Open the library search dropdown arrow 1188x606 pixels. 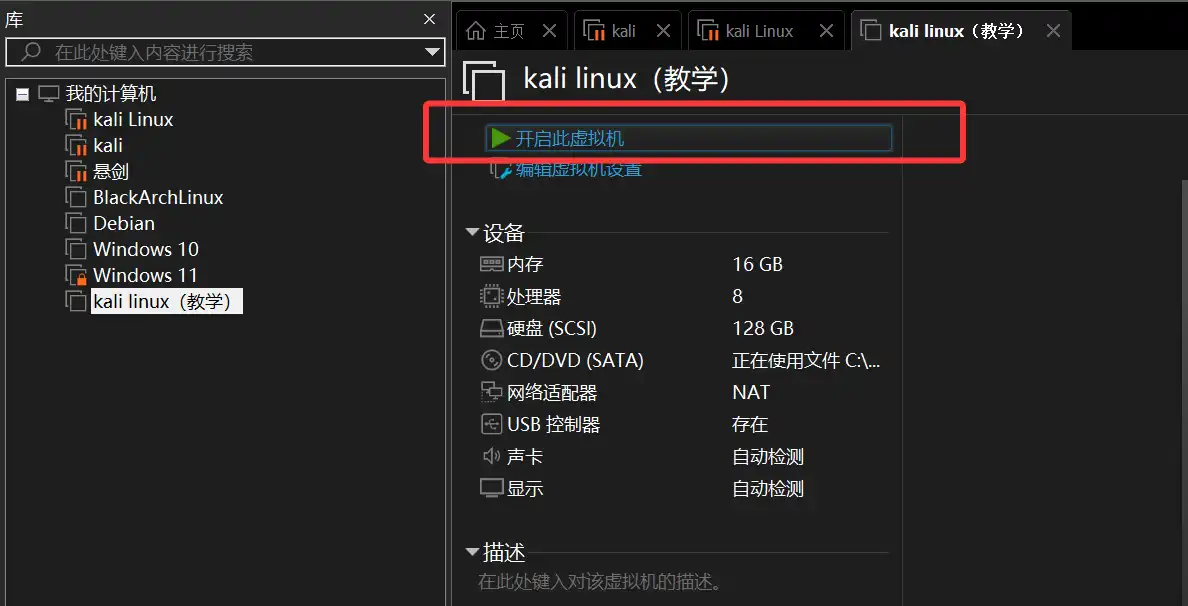pos(433,52)
